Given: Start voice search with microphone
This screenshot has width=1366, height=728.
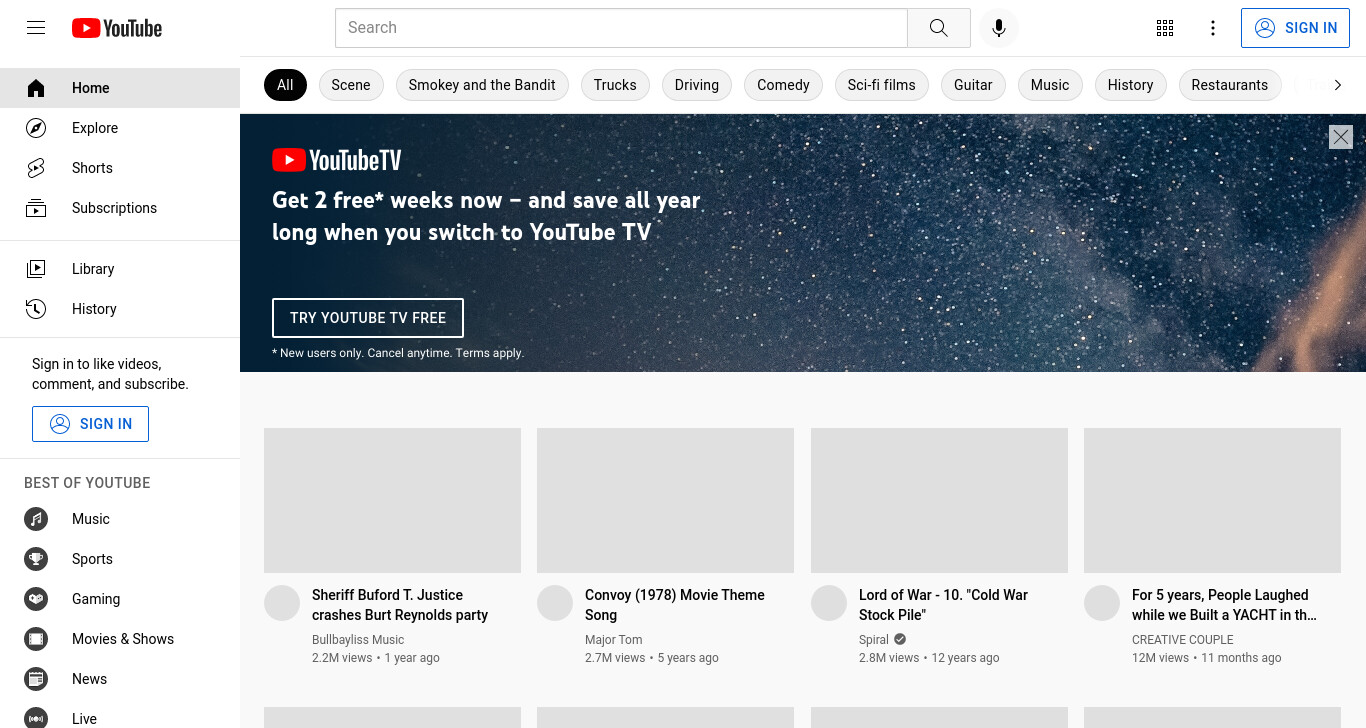Looking at the screenshot, I should click(998, 28).
